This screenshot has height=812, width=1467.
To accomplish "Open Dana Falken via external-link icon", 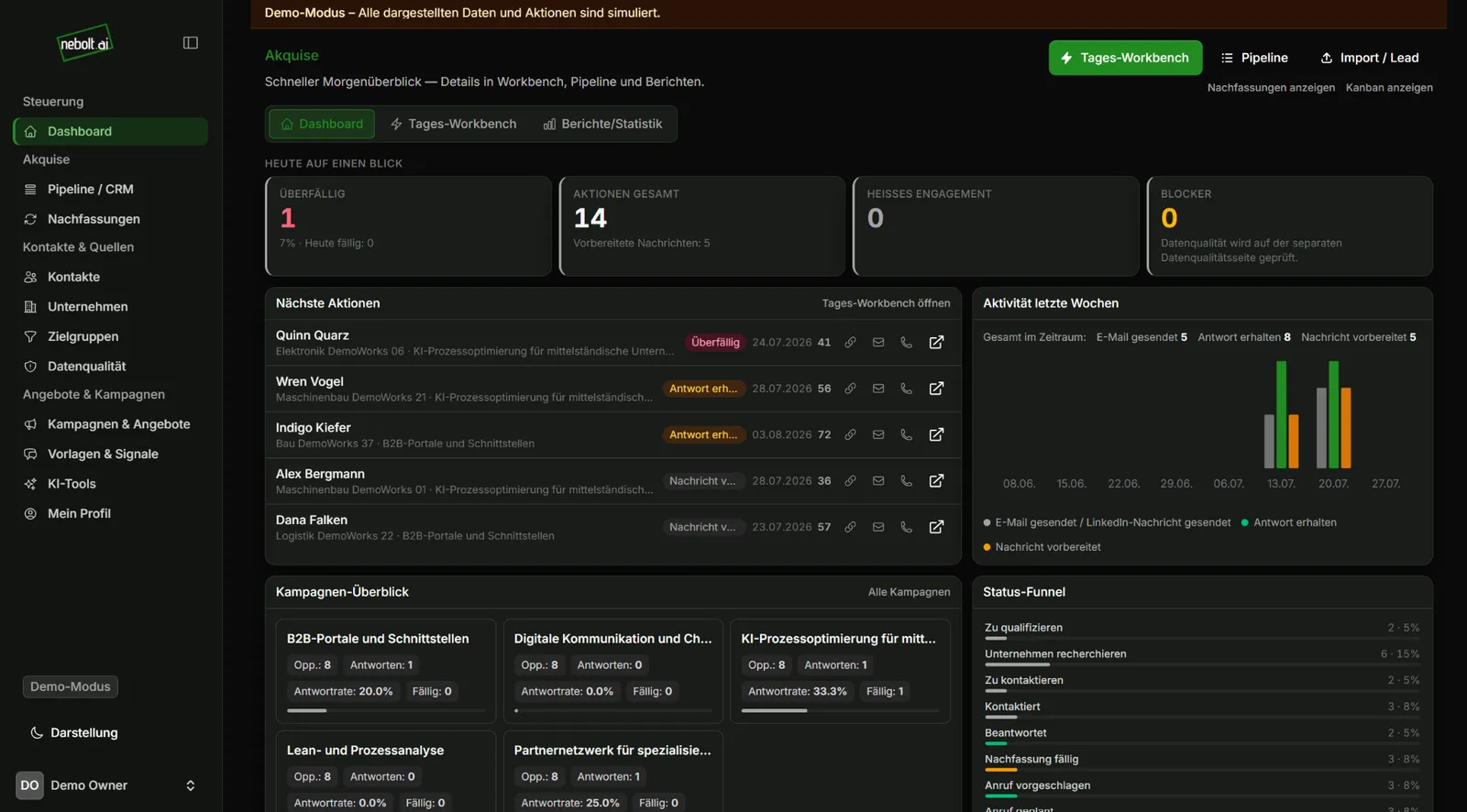I will click(936, 527).
